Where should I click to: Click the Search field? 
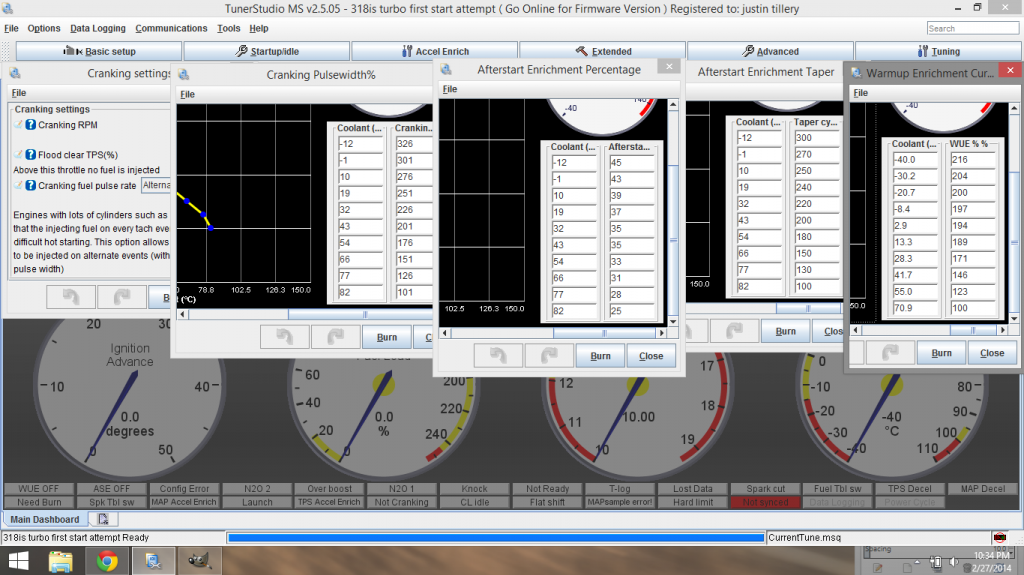click(x=972, y=28)
